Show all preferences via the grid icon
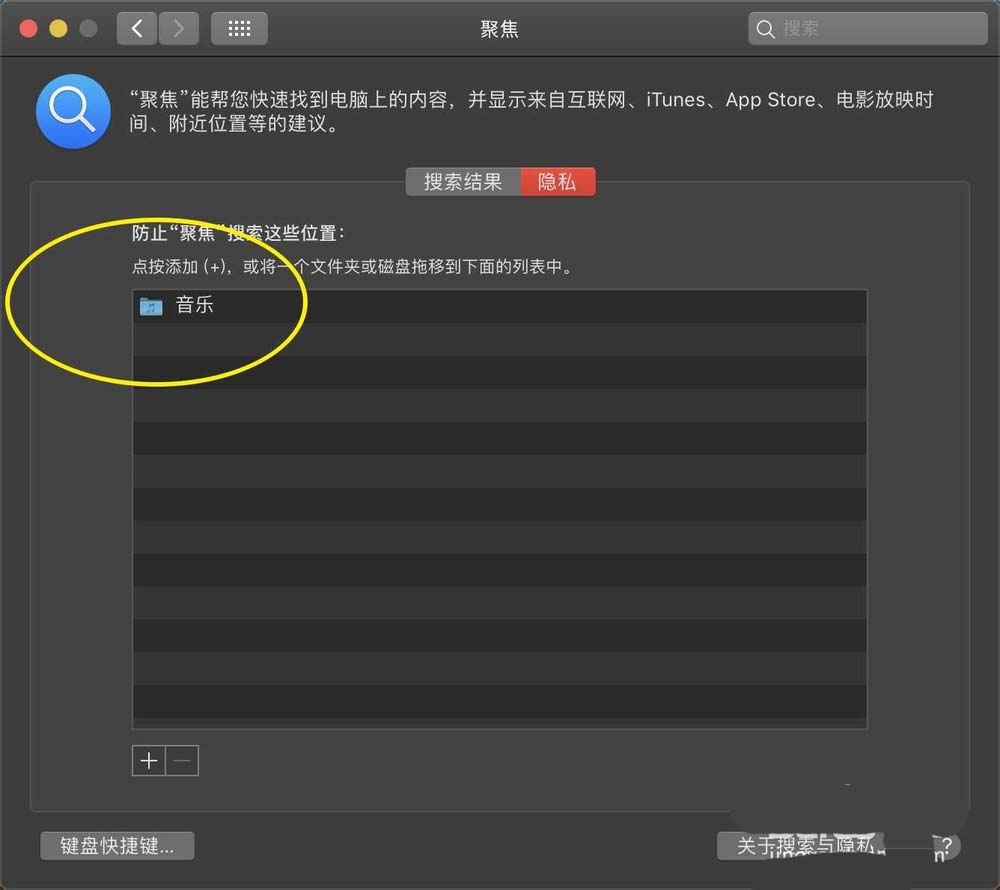The width and height of the screenshot is (1000, 890). [x=239, y=29]
